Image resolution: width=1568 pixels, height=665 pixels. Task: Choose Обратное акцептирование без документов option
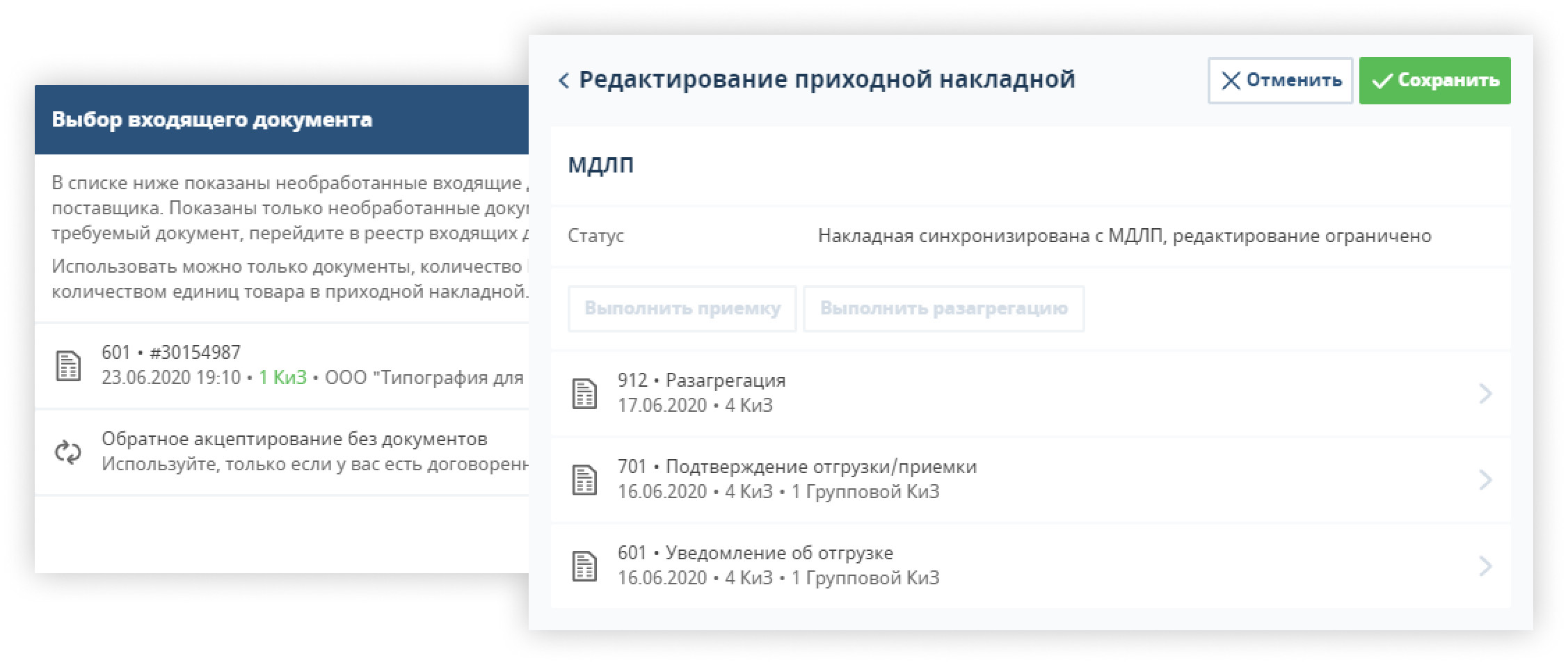[x=282, y=452]
